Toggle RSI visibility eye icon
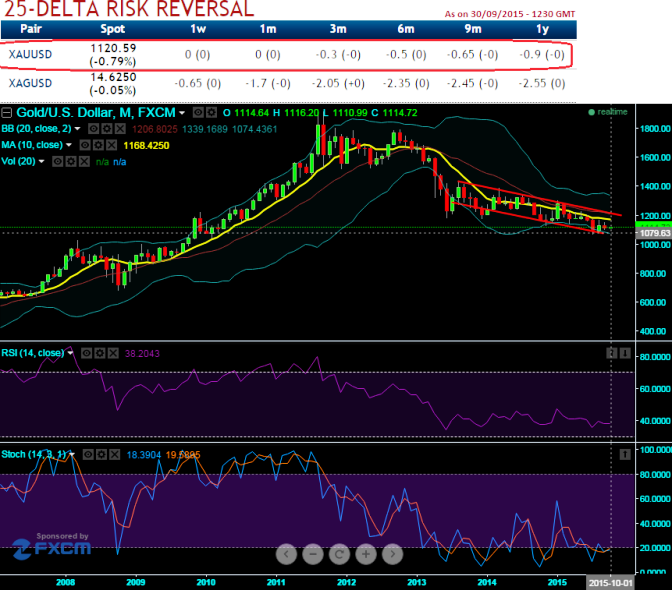The height and width of the screenshot is (590, 672). pyautogui.click(x=87, y=353)
